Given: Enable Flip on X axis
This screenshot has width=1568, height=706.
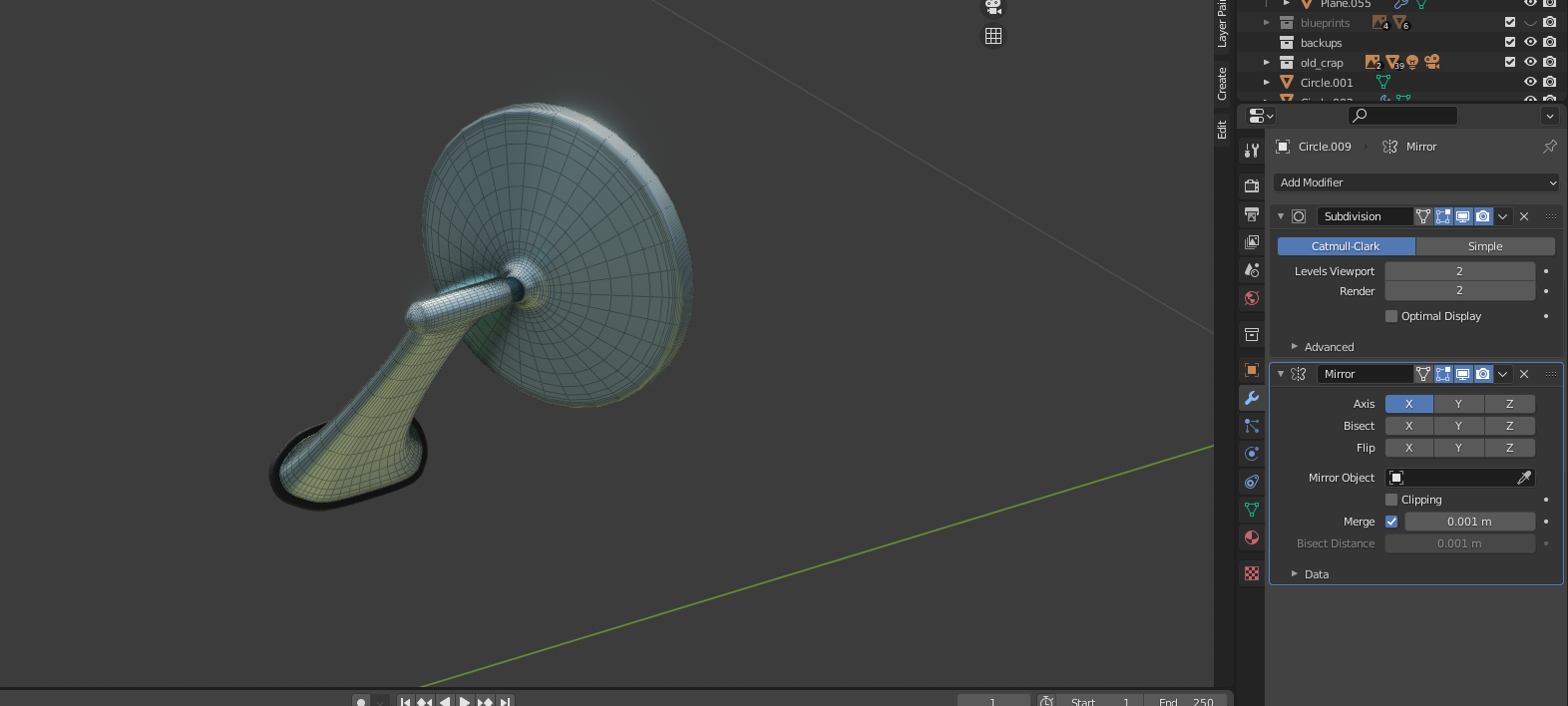Looking at the screenshot, I should click(x=1409, y=448).
